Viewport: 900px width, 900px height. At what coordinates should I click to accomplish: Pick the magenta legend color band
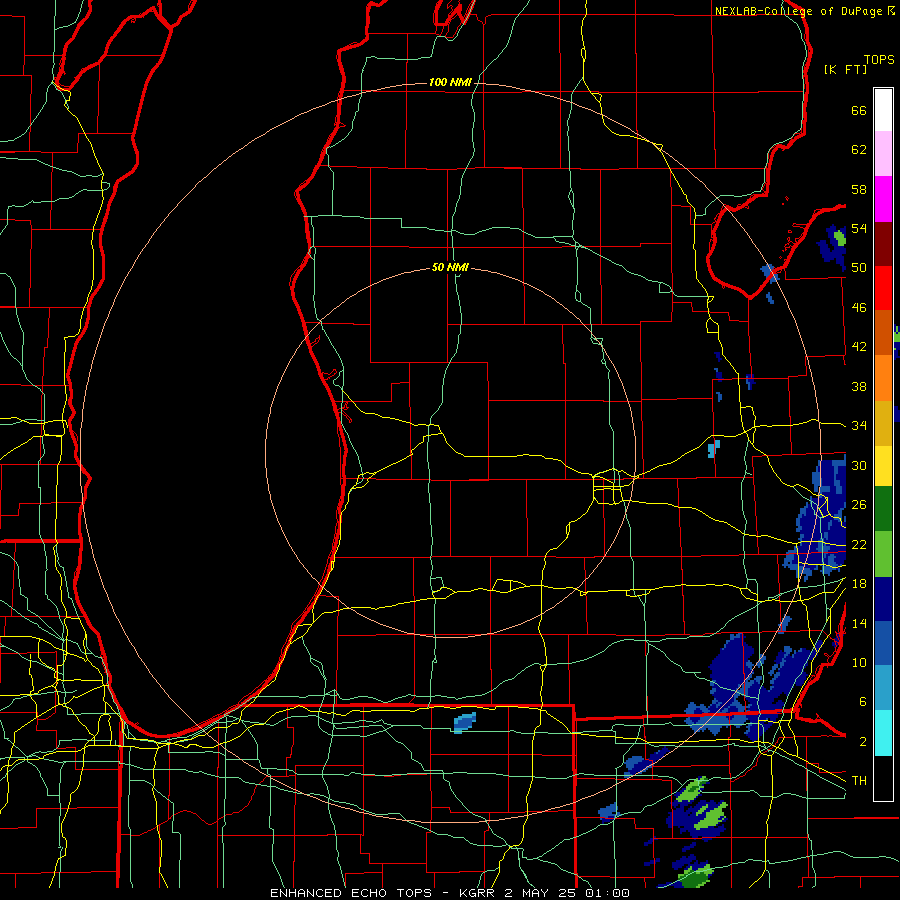pyautogui.click(x=883, y=199)
